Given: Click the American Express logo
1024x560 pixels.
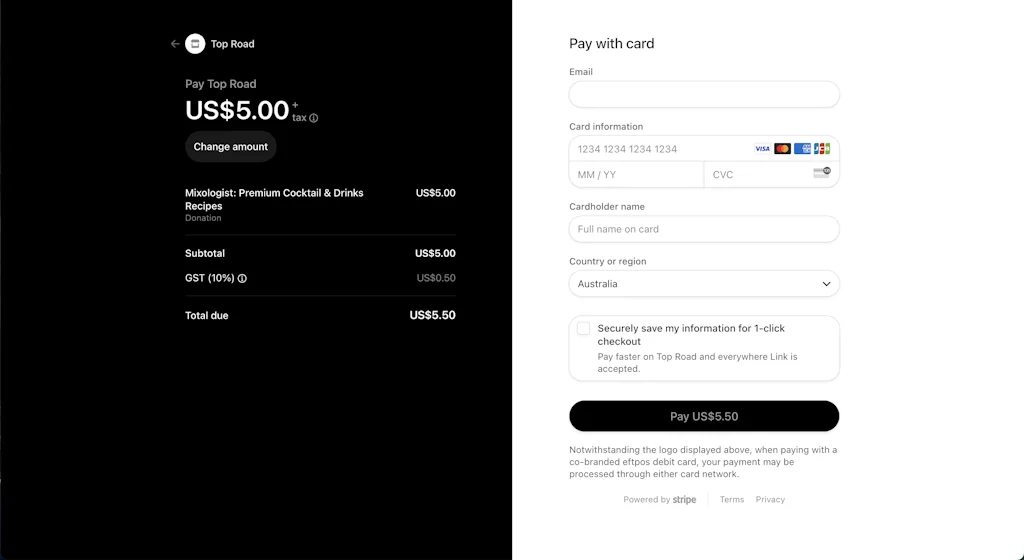Looking at the screenshot, I should tap(802, 149).
